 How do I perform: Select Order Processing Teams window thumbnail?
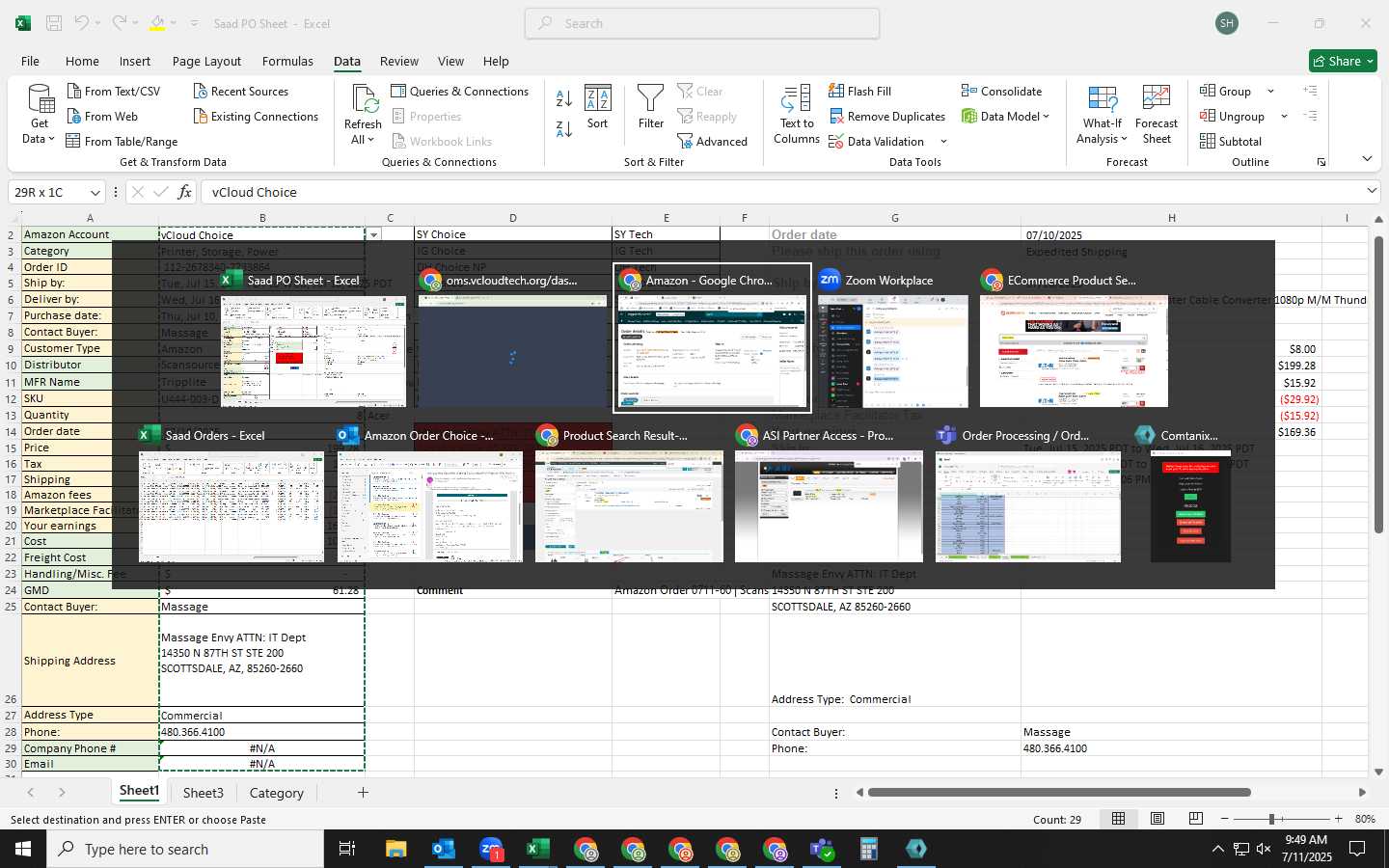coord(1028,493)
